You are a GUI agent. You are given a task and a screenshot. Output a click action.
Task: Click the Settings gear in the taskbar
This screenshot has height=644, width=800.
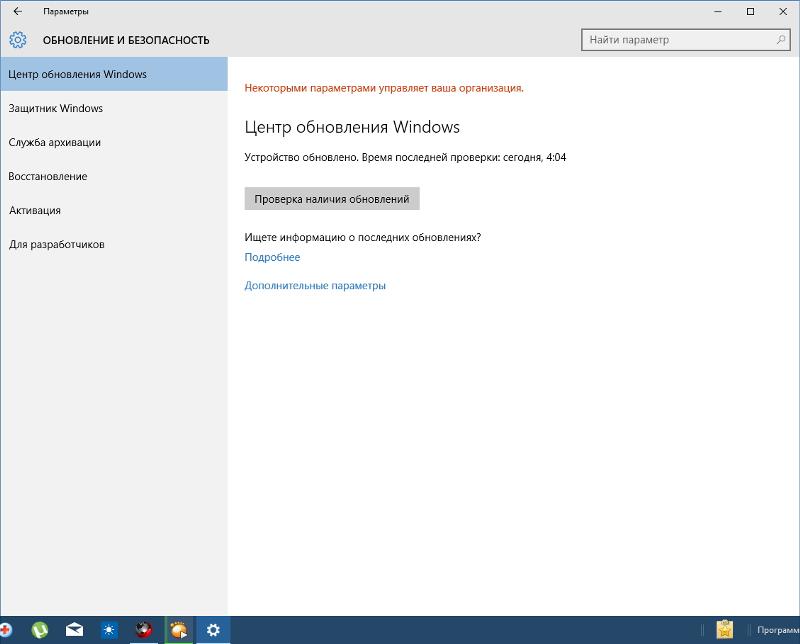point(213,630)
